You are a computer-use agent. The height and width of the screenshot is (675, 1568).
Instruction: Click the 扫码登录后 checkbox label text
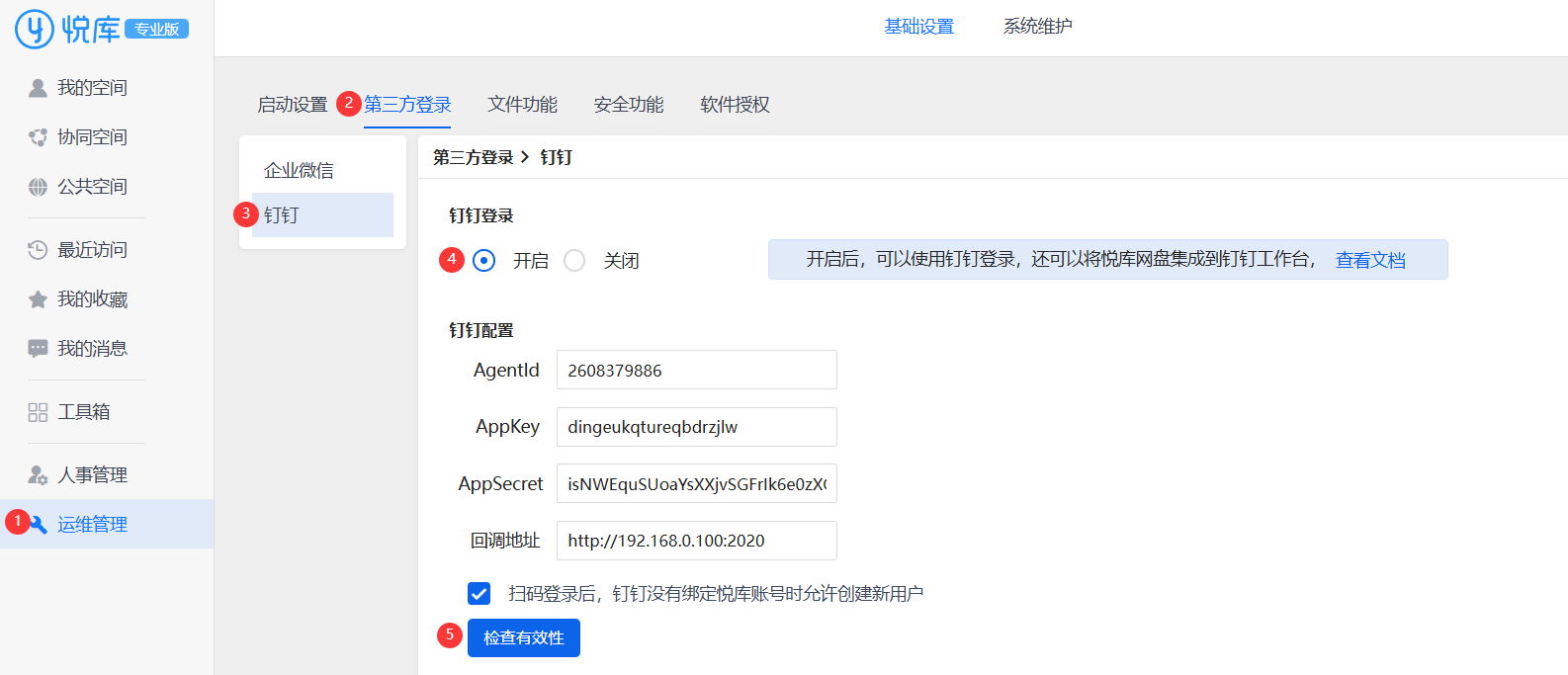(716, 594)
